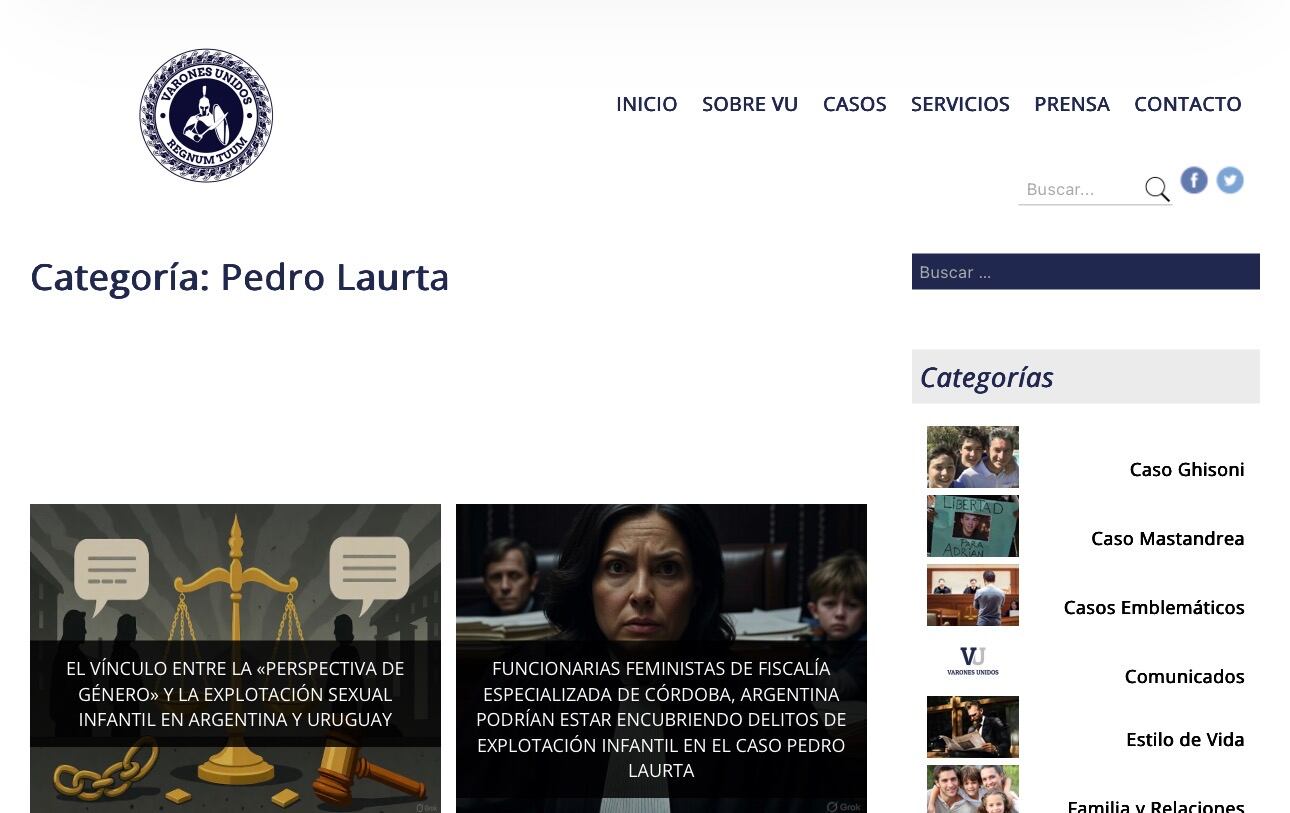Open the Facebook social icon
Image resolution: width=1290 pixels, height=813 pixels.
pyautogui.click(x=1193, y=180)
